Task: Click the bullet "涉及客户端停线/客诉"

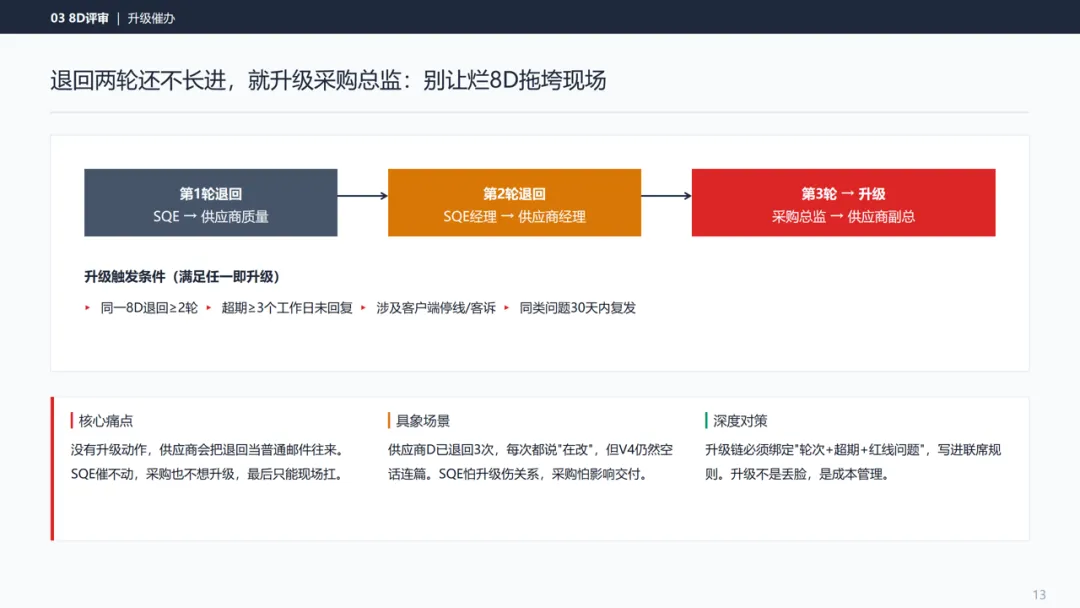Action: (436, 308)
